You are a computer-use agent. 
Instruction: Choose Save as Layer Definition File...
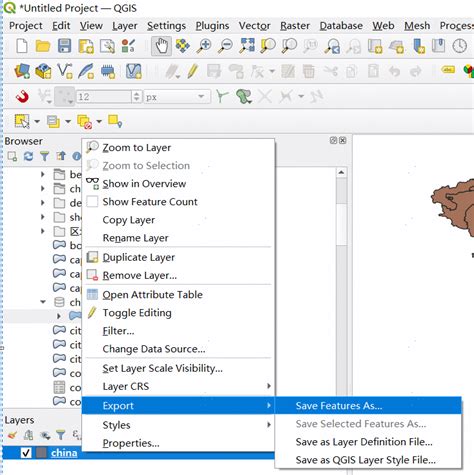[368, 442]
